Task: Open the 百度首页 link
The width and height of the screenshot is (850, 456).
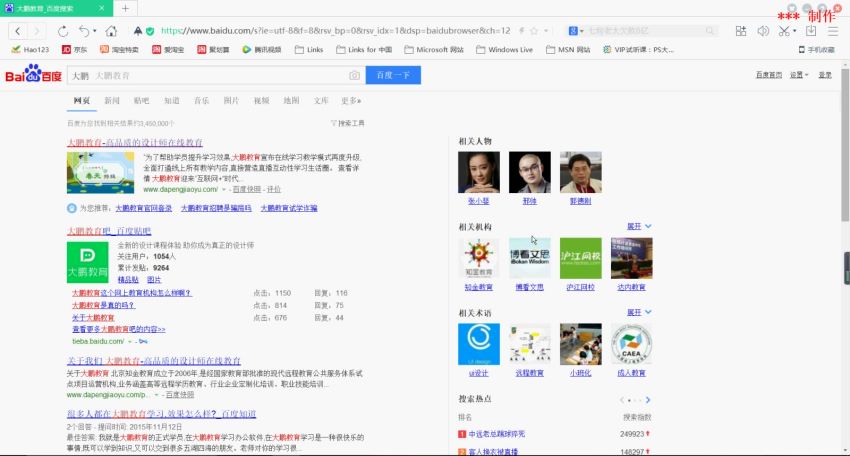Action: click(x=769, y=75)
